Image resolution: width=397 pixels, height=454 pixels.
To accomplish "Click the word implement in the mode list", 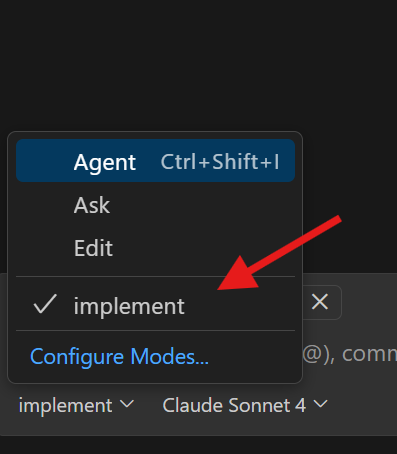I will pyautogui.click(x=129, y=306).
